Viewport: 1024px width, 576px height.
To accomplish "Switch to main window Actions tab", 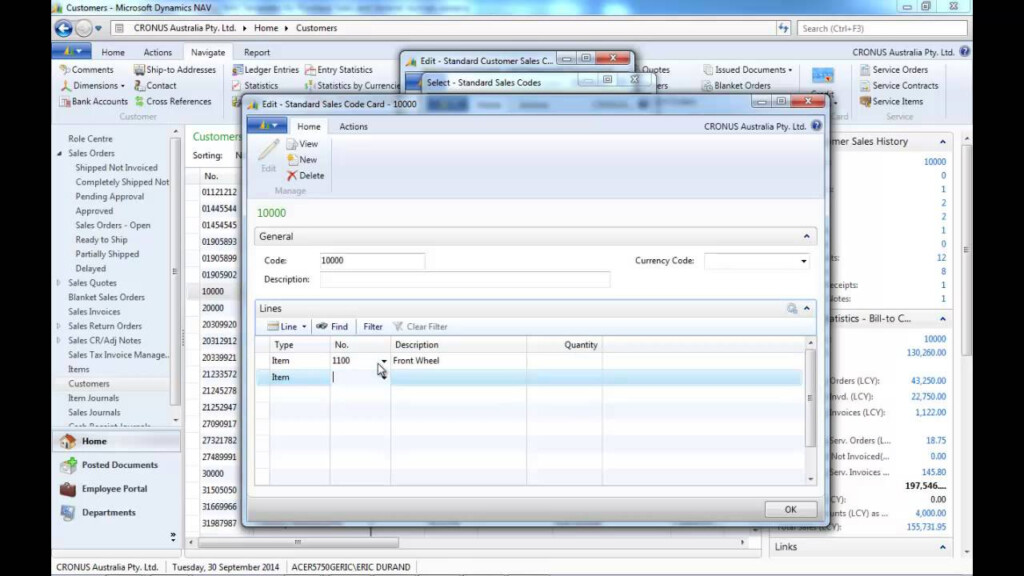I will point(157,52).
